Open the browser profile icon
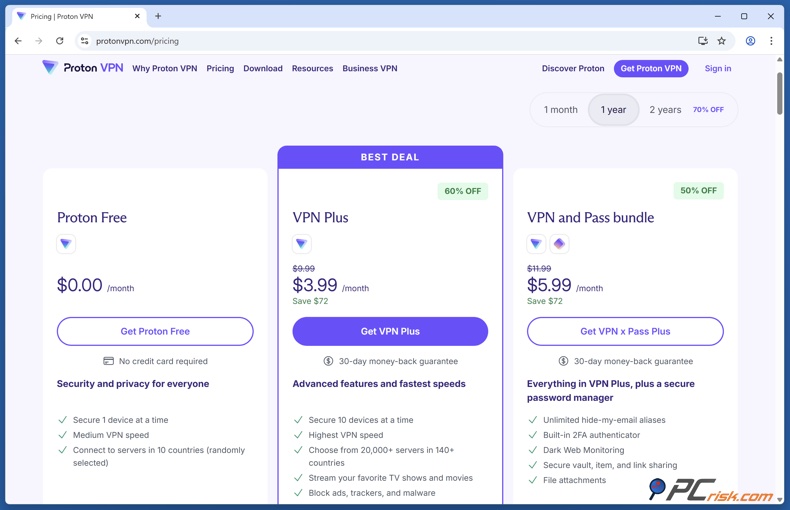This screenshot has height=510, width=790. [x=750, y=41]
